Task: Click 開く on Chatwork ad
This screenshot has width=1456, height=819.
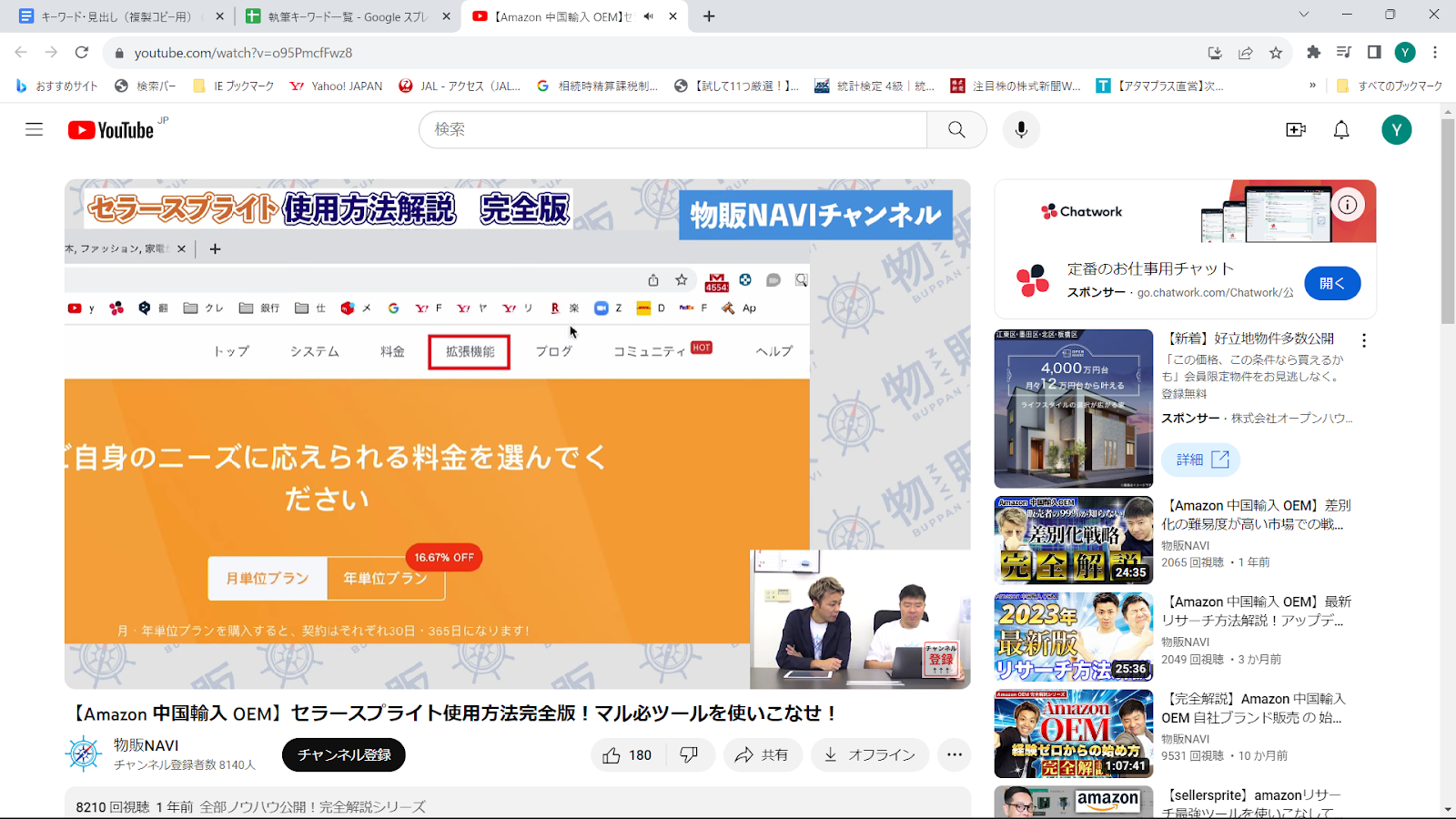Action: coord(1332,283)
